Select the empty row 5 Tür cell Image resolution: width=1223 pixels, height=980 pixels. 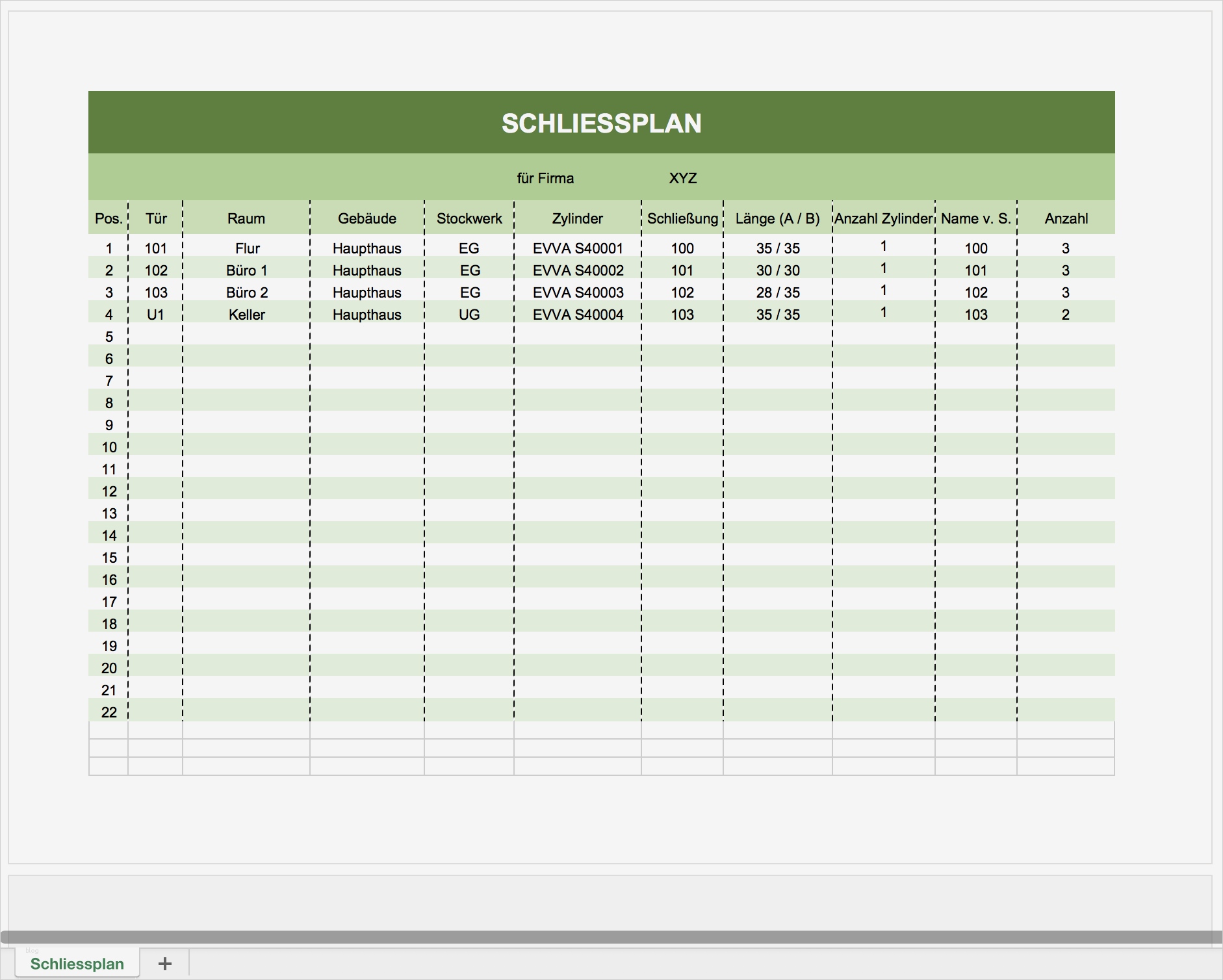156,337
